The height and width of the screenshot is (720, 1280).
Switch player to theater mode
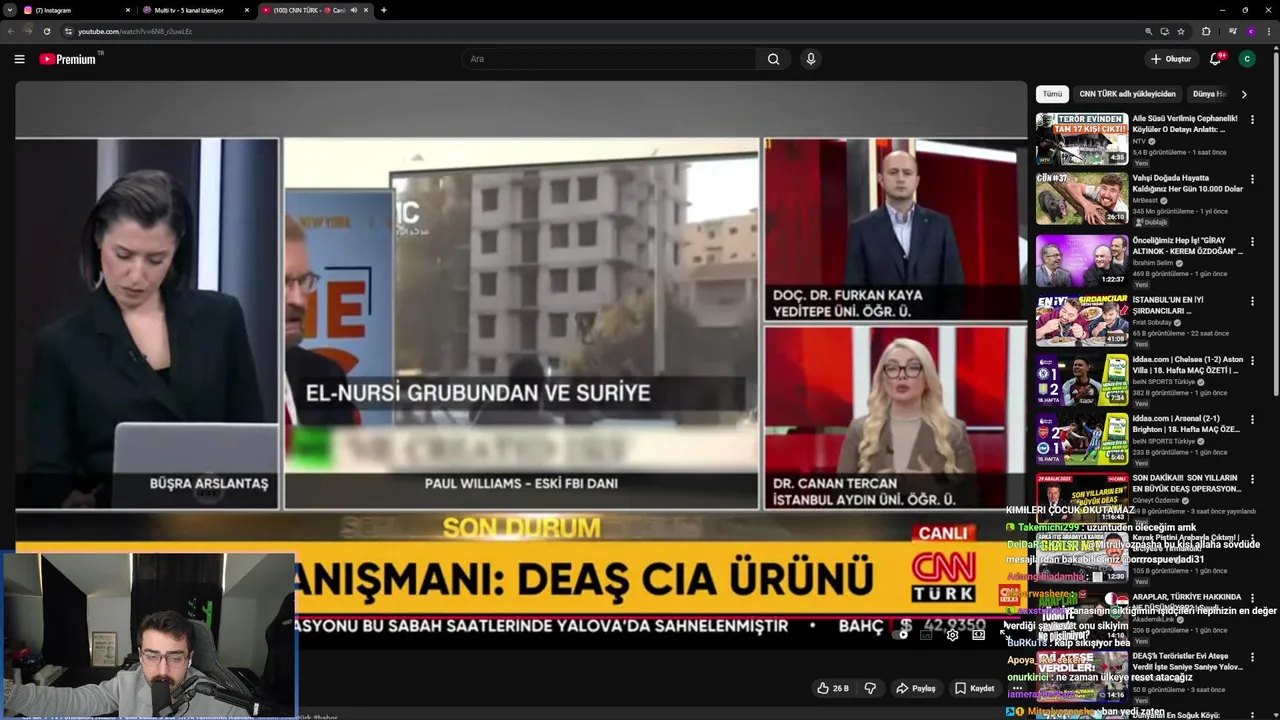click(x=979, y=634)
